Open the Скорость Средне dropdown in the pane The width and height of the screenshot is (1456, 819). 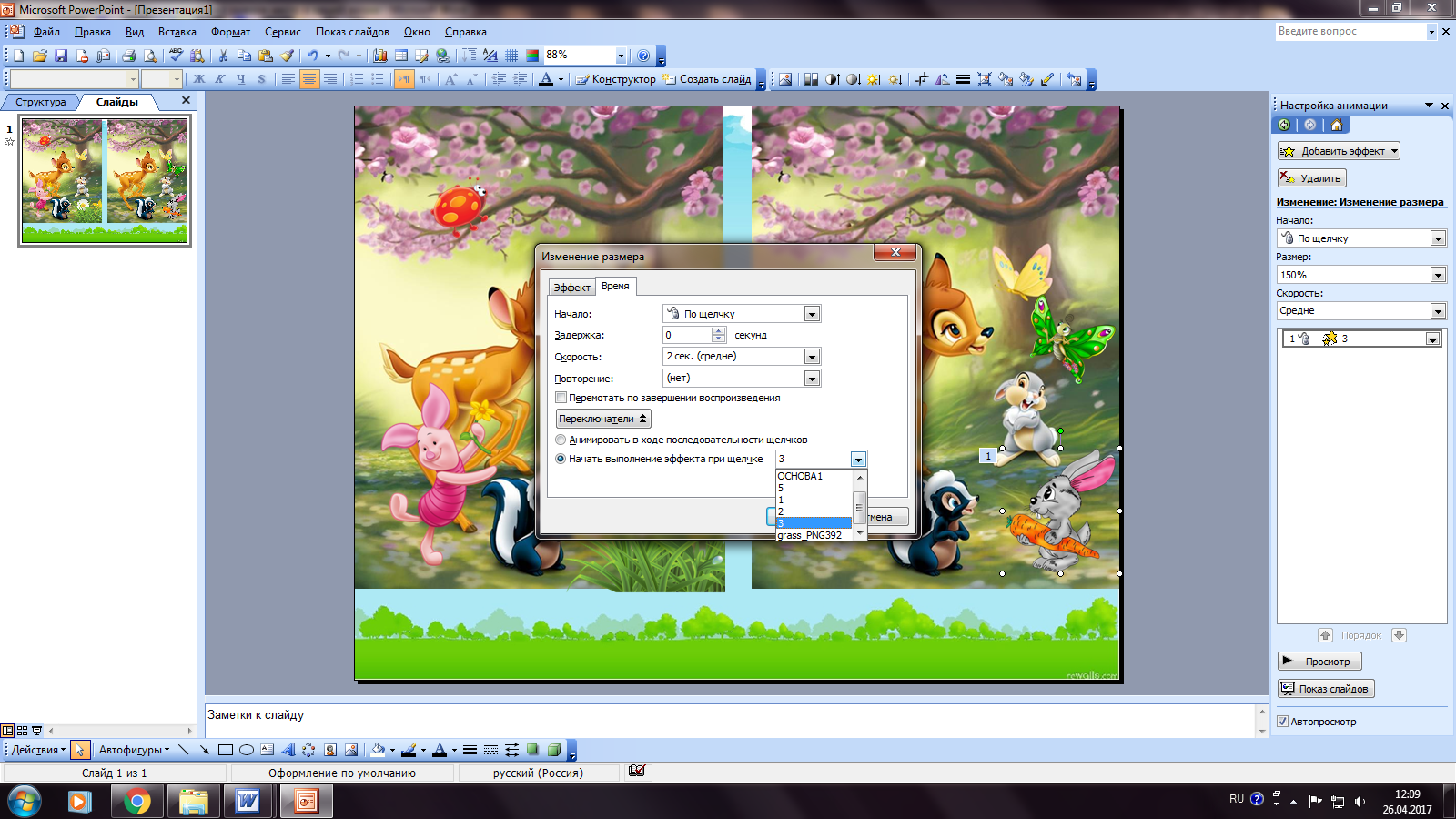click(x=1438, y=311)
